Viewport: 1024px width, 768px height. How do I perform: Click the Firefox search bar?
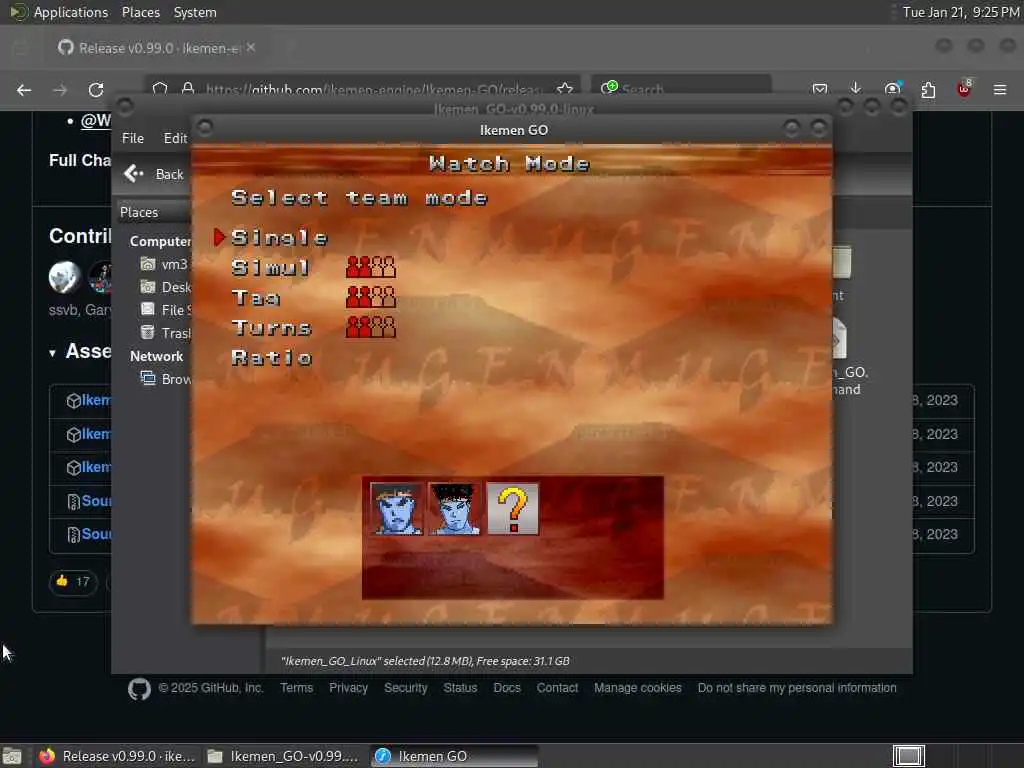tap(681, 88)
